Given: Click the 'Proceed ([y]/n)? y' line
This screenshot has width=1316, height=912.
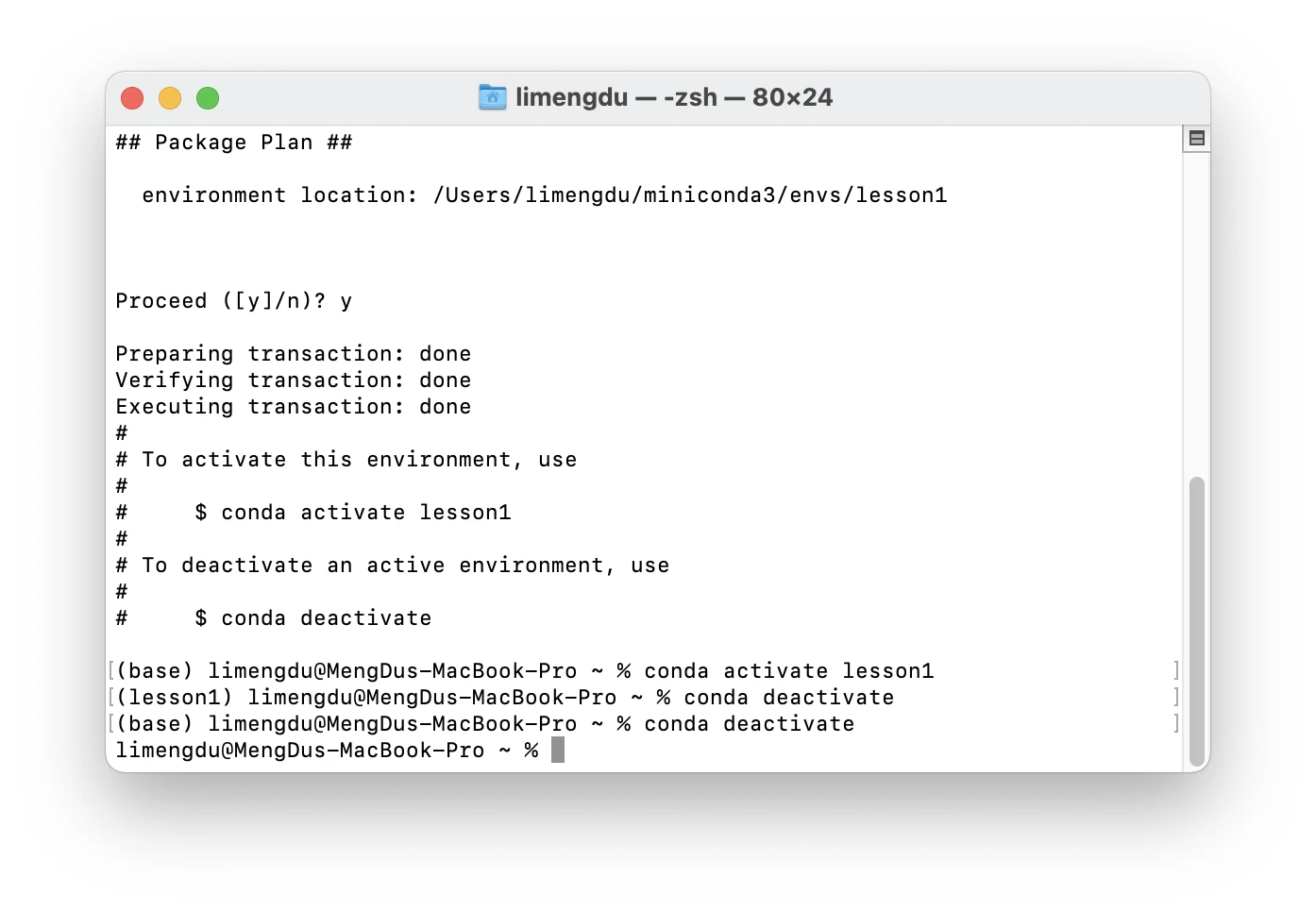Looking at the screenshot, I should click(233, 301).
